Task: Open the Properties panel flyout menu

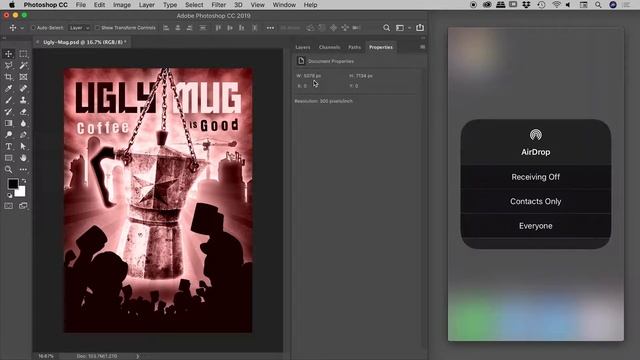Action: click(422, 47)
